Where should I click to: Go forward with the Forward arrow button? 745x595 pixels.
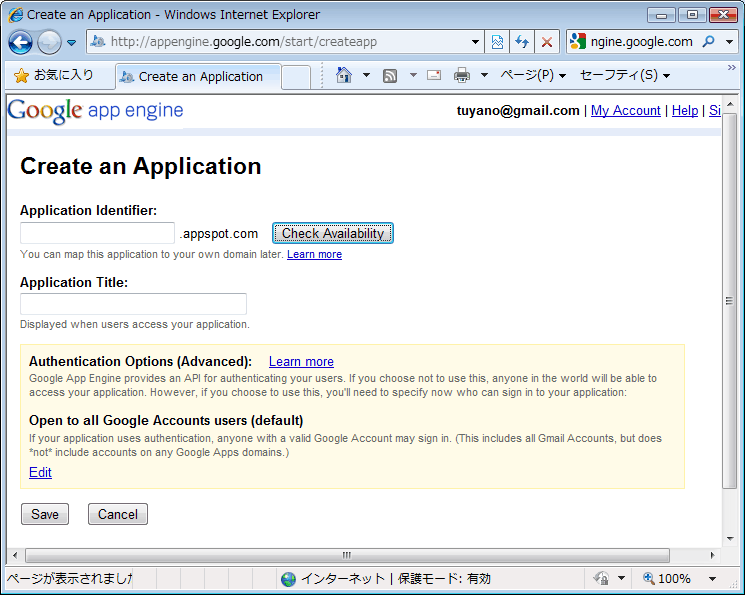(49, 42)
